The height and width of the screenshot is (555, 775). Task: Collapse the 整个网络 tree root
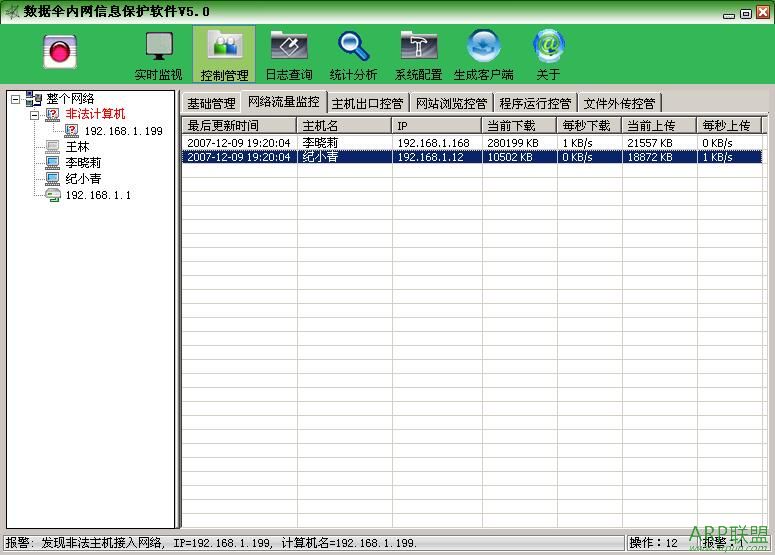point(16,99)
